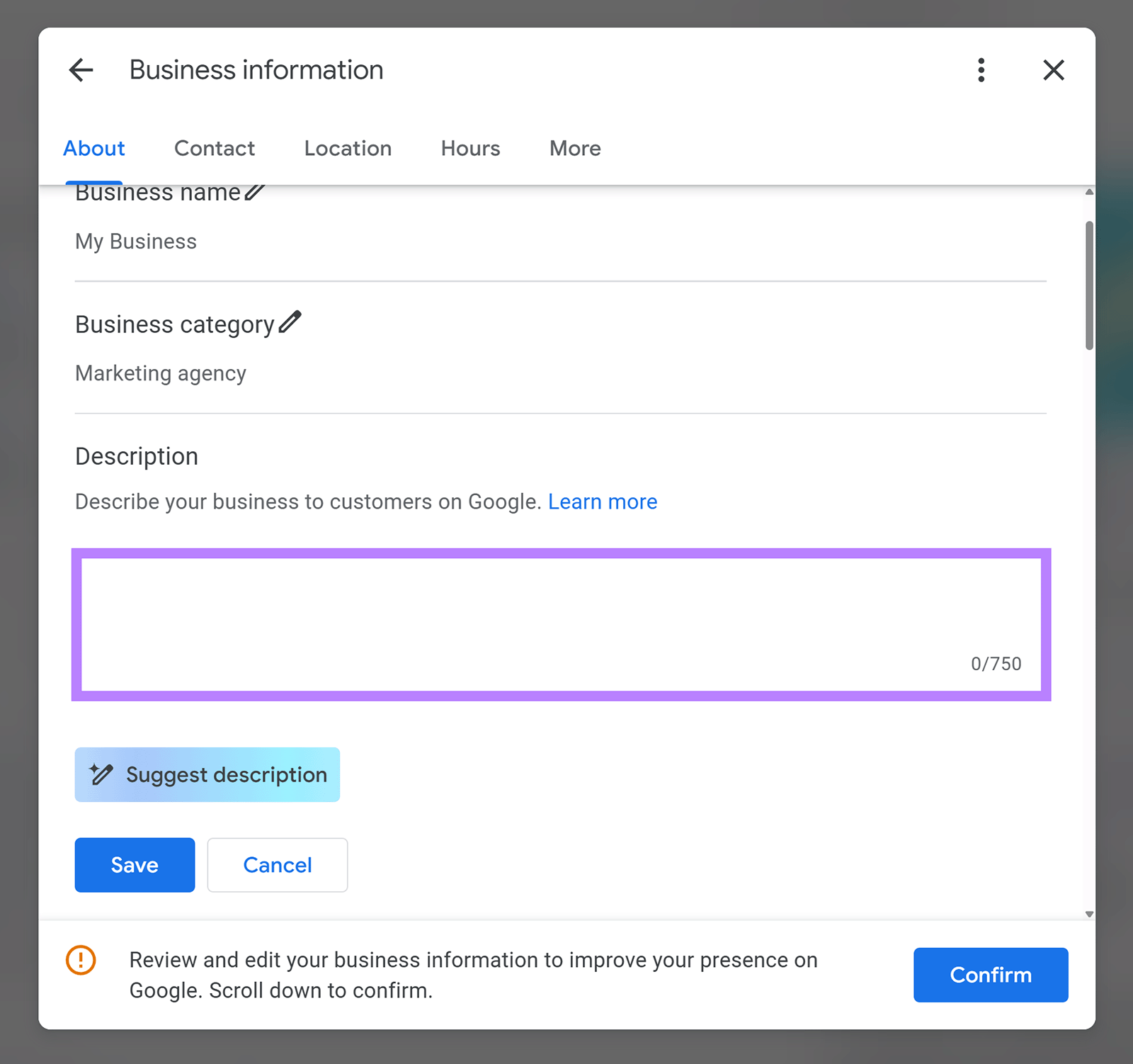Click the back arrow icon
Screen dimensions: 1133x1064
click(81, 69)
